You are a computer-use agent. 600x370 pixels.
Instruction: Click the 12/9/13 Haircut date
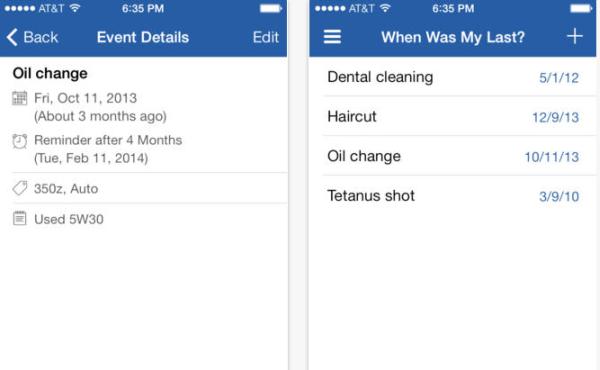tap(555, 117)
